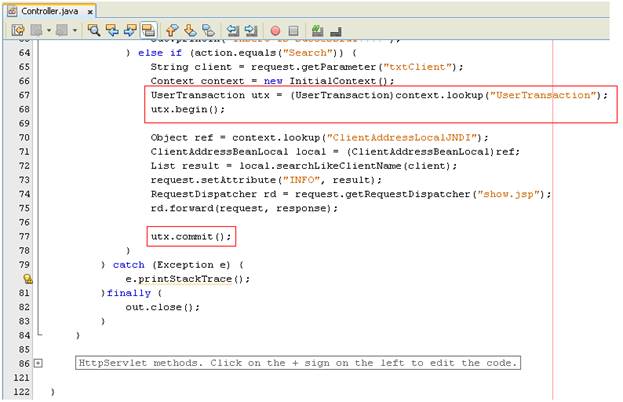Screen dimensions: 623x402
Task: Stop Macro Recording square icon
Action: click(293, 31)
